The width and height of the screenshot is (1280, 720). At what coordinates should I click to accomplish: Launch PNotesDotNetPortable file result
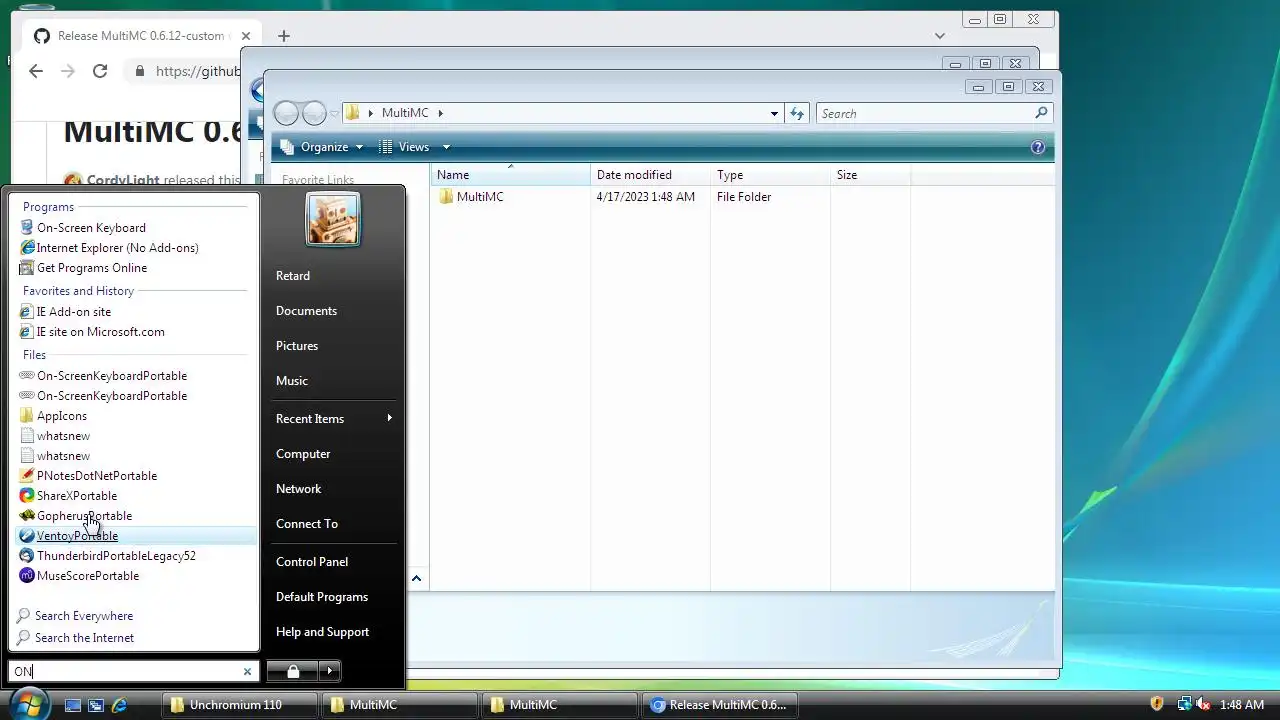click(x=88, y=476)
